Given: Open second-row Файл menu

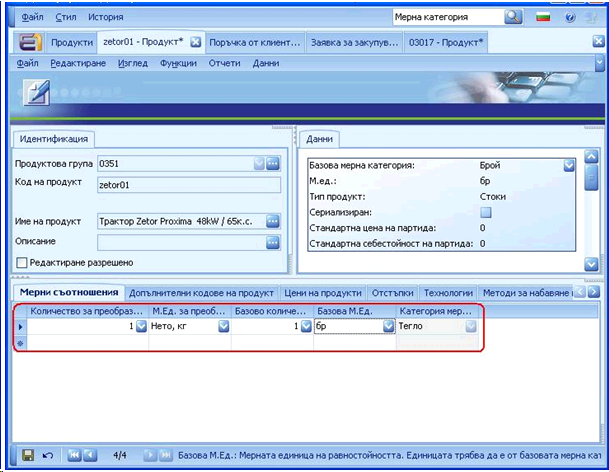Looking at the screenshot, I should [x=27, y=63].
